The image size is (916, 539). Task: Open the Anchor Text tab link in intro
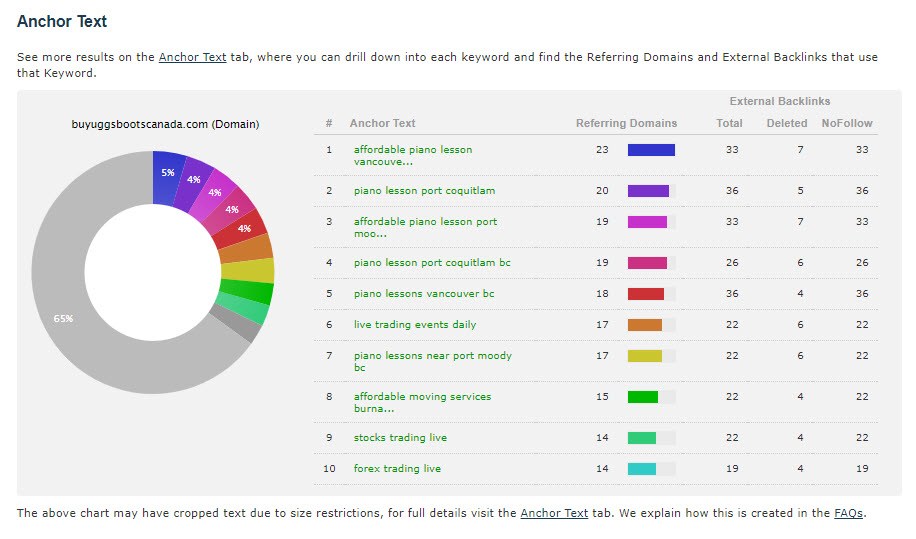tap(192, 57)
